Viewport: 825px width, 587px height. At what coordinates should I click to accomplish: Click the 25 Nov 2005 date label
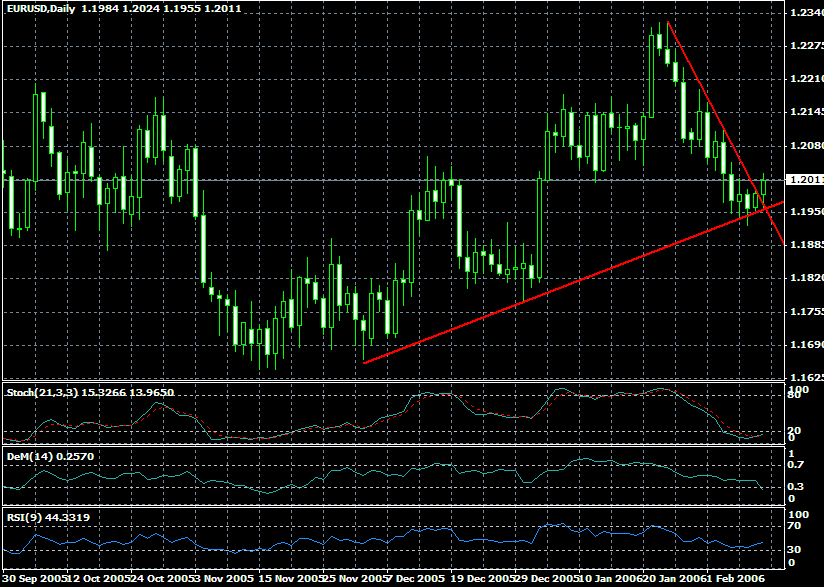pos(355,578)
